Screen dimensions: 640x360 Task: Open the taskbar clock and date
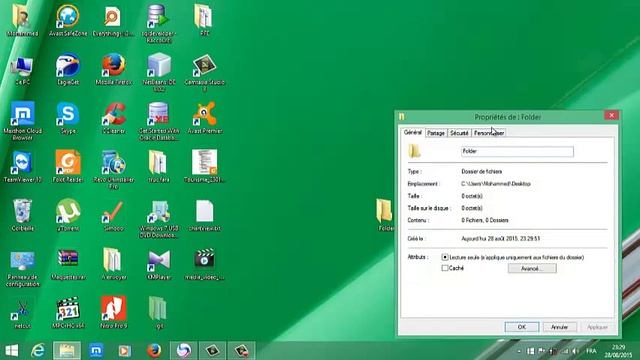619,351
